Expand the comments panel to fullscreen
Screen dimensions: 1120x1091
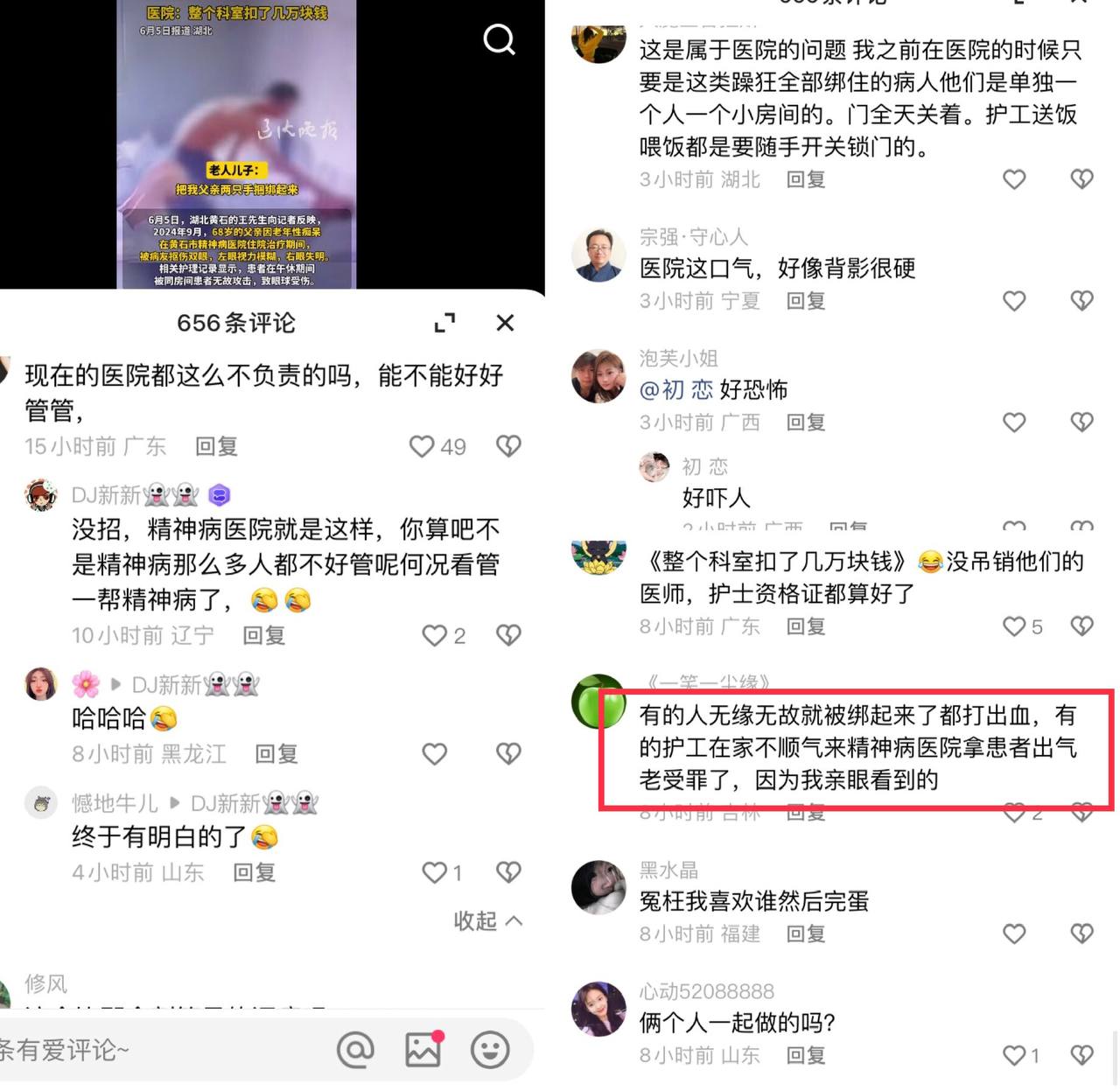click(x=444, y=323)
